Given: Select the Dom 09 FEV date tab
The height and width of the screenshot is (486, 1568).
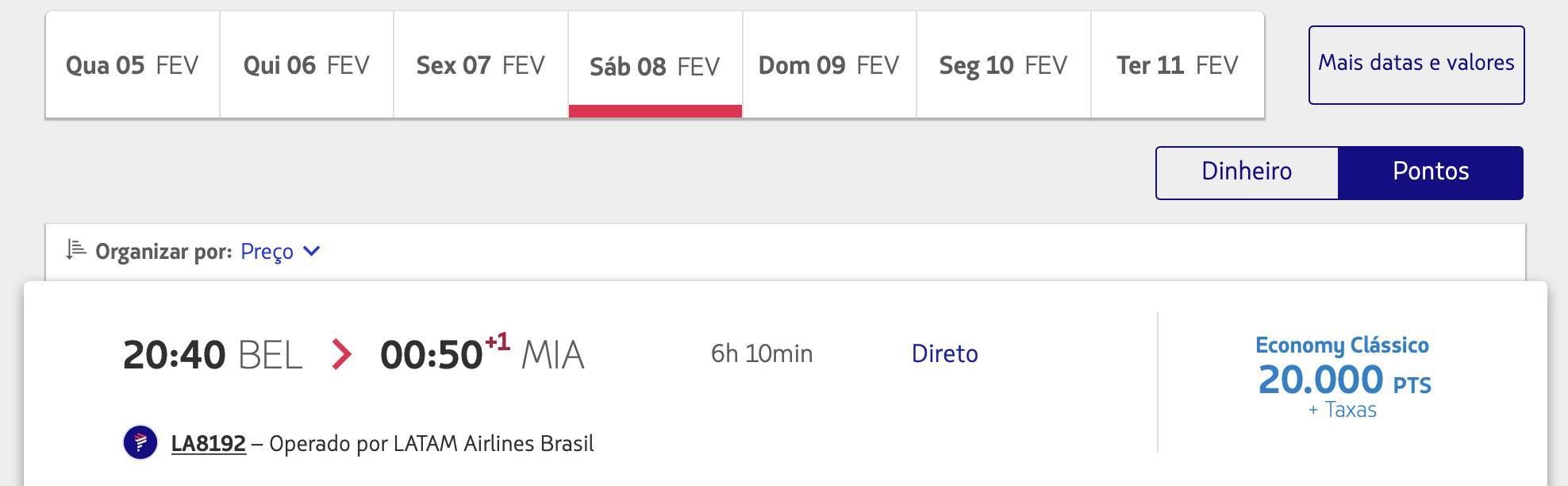Looking at the screenshot, I should click(x=829, y=65).
